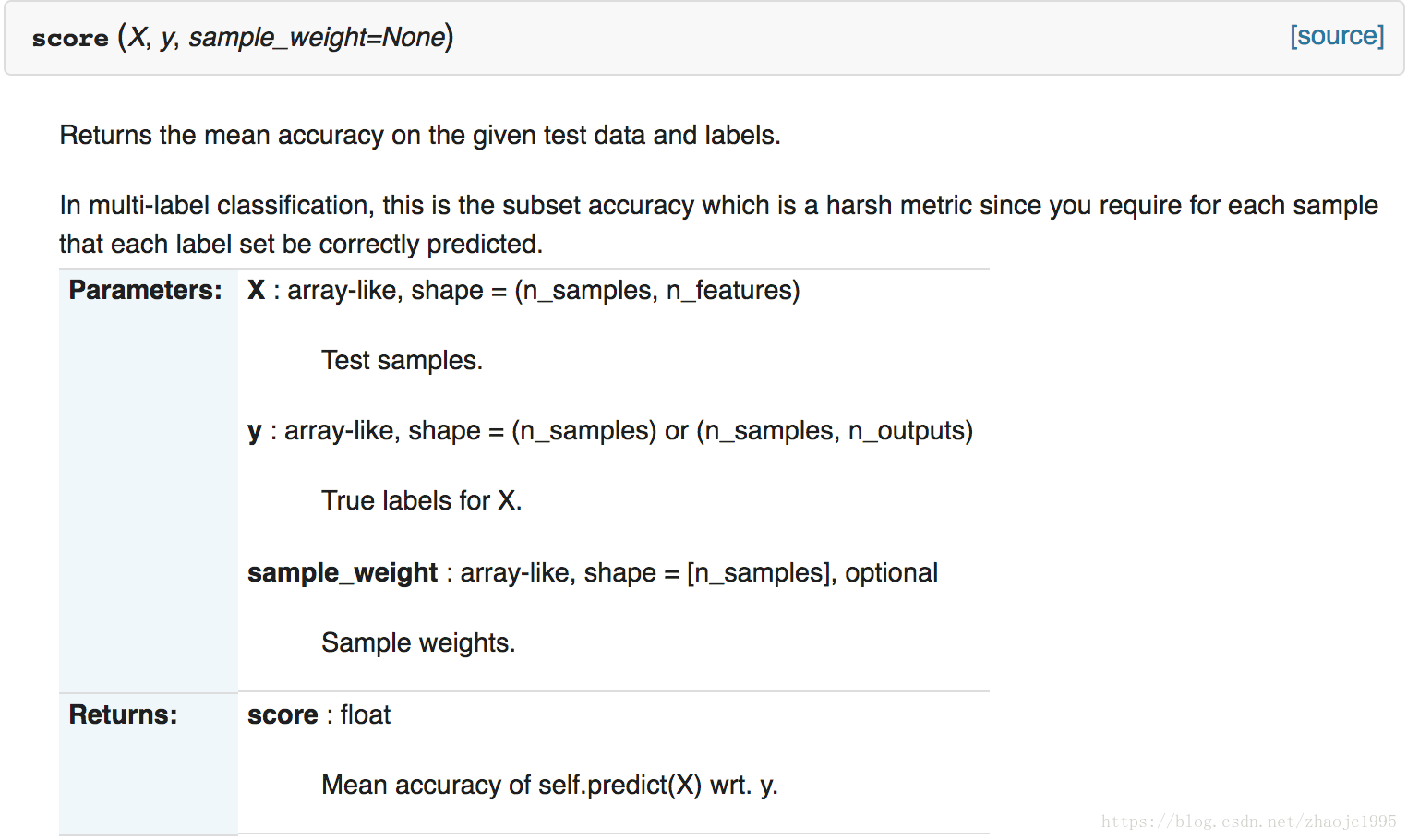This screenshot has width=1407, height=840.
Task: Click the 'Test samples.' description
Action: [402, 360]
